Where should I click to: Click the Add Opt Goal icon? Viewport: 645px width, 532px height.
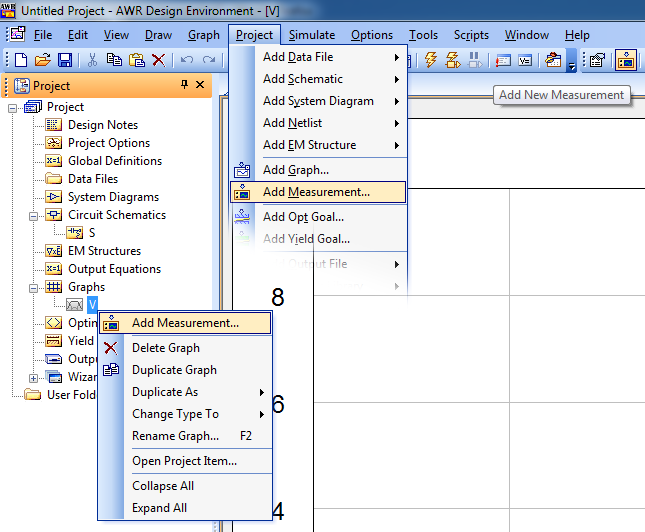(x=242, y=216)
